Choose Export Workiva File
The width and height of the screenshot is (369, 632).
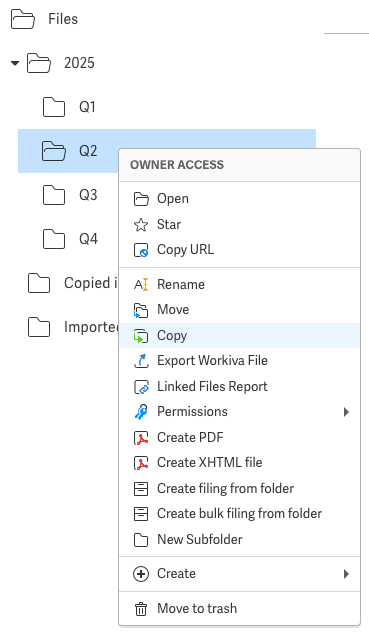tap(239, 361)
